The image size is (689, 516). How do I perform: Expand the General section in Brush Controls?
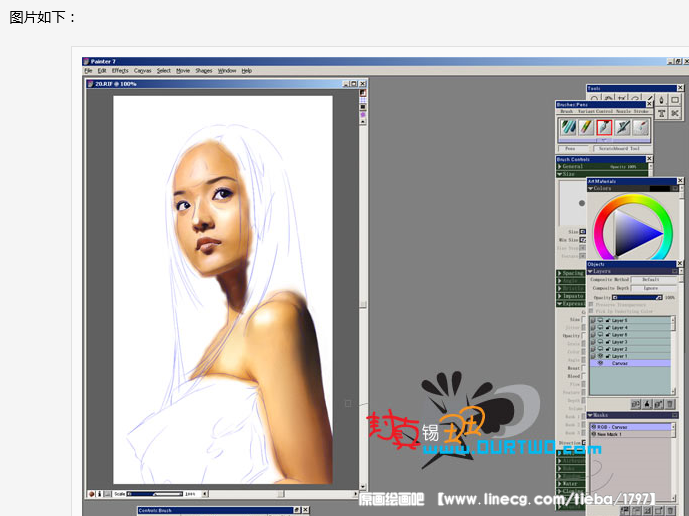(560, 167)
